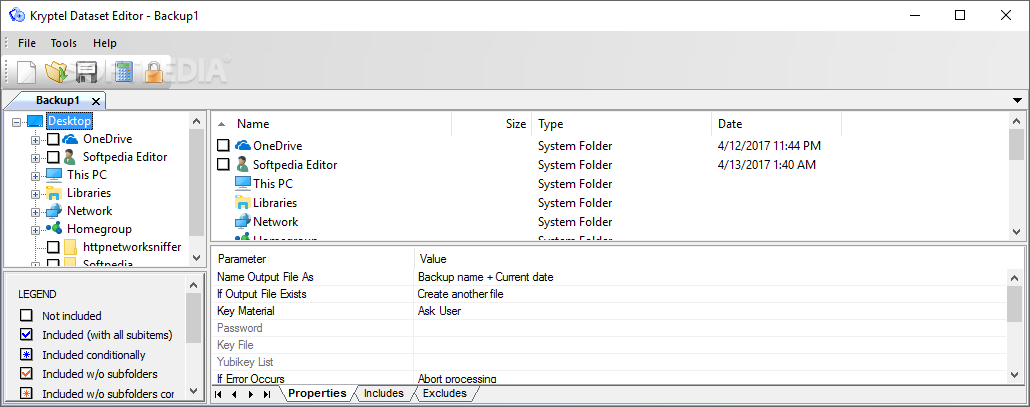The width and height of the screenshot is (1030, 407).
Task: Expand the Softpedia Editor tree node
Action: coord(35,158)
